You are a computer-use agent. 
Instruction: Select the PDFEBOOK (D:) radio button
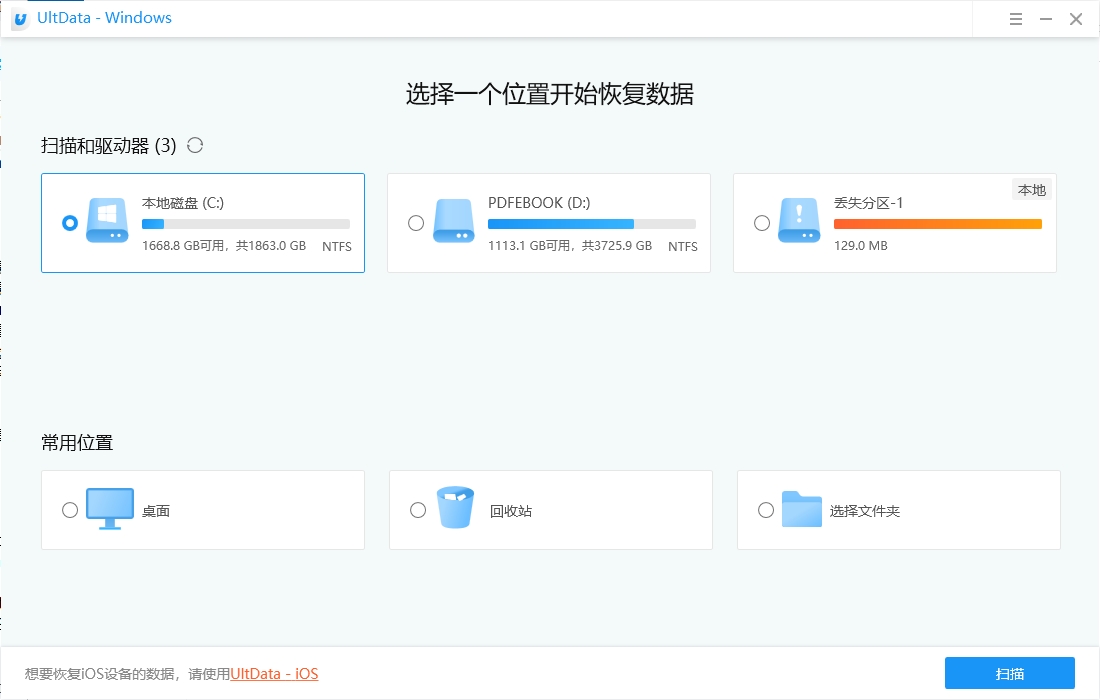416,223
